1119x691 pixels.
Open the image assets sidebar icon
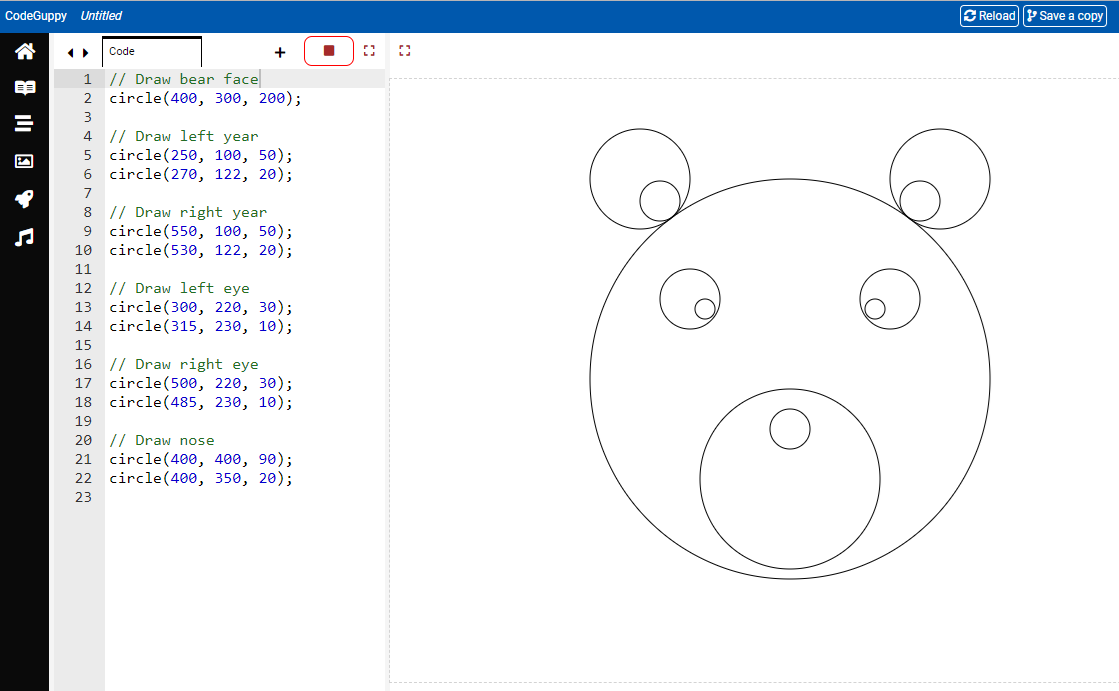pos(24,161)
